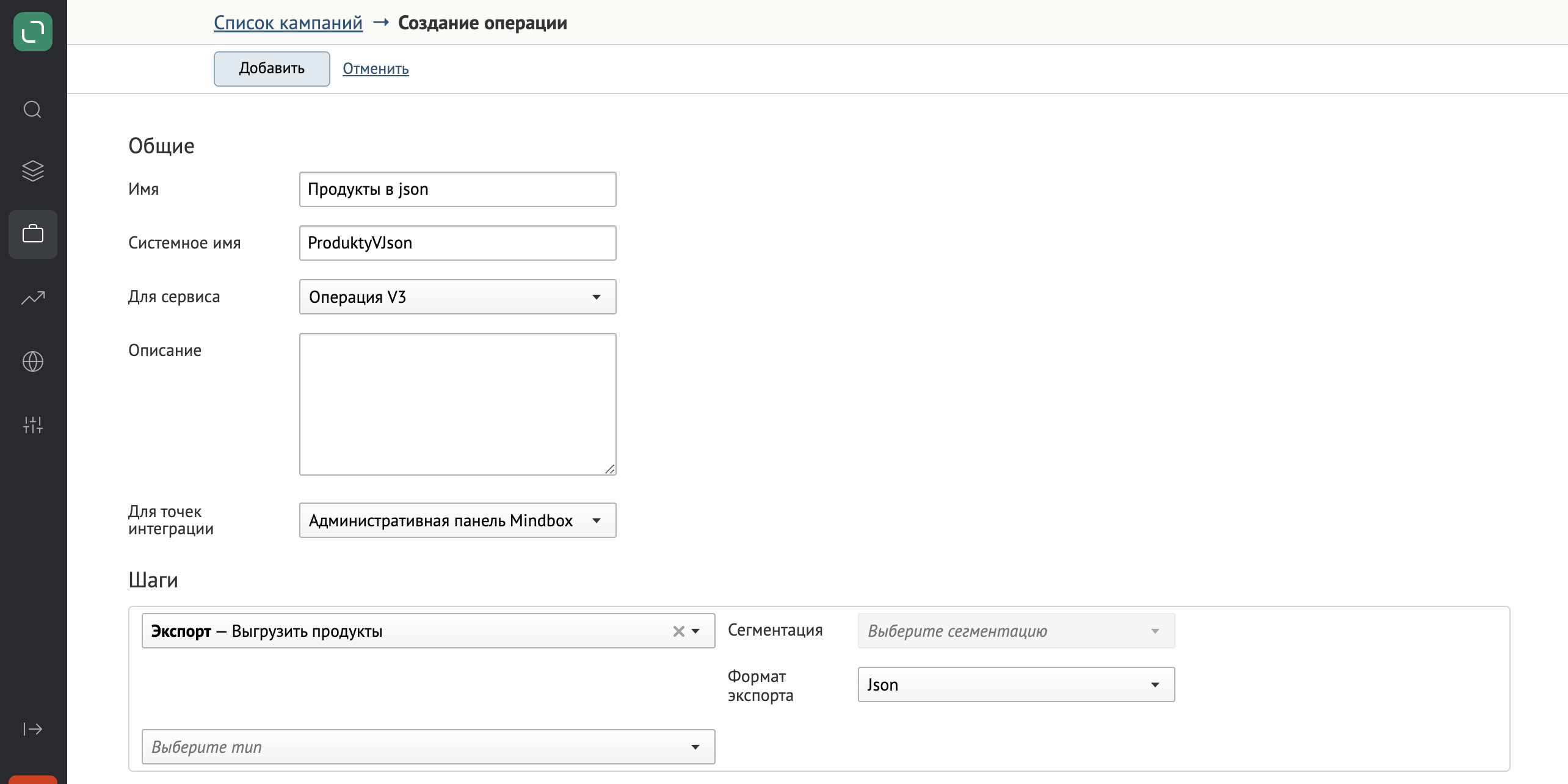Open search via the magnifier sidebar icon
This screenshot has width=1568, height=784.
coord(32,109)
